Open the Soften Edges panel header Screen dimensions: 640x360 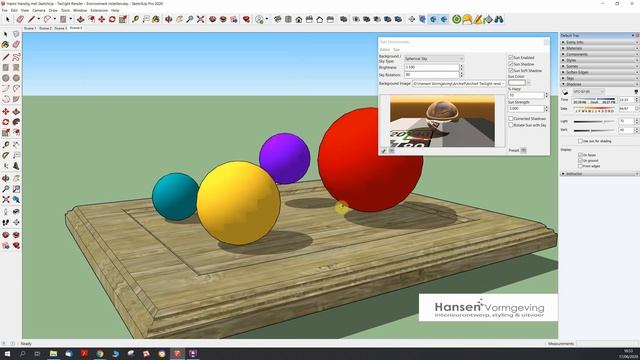pos(600,72)
